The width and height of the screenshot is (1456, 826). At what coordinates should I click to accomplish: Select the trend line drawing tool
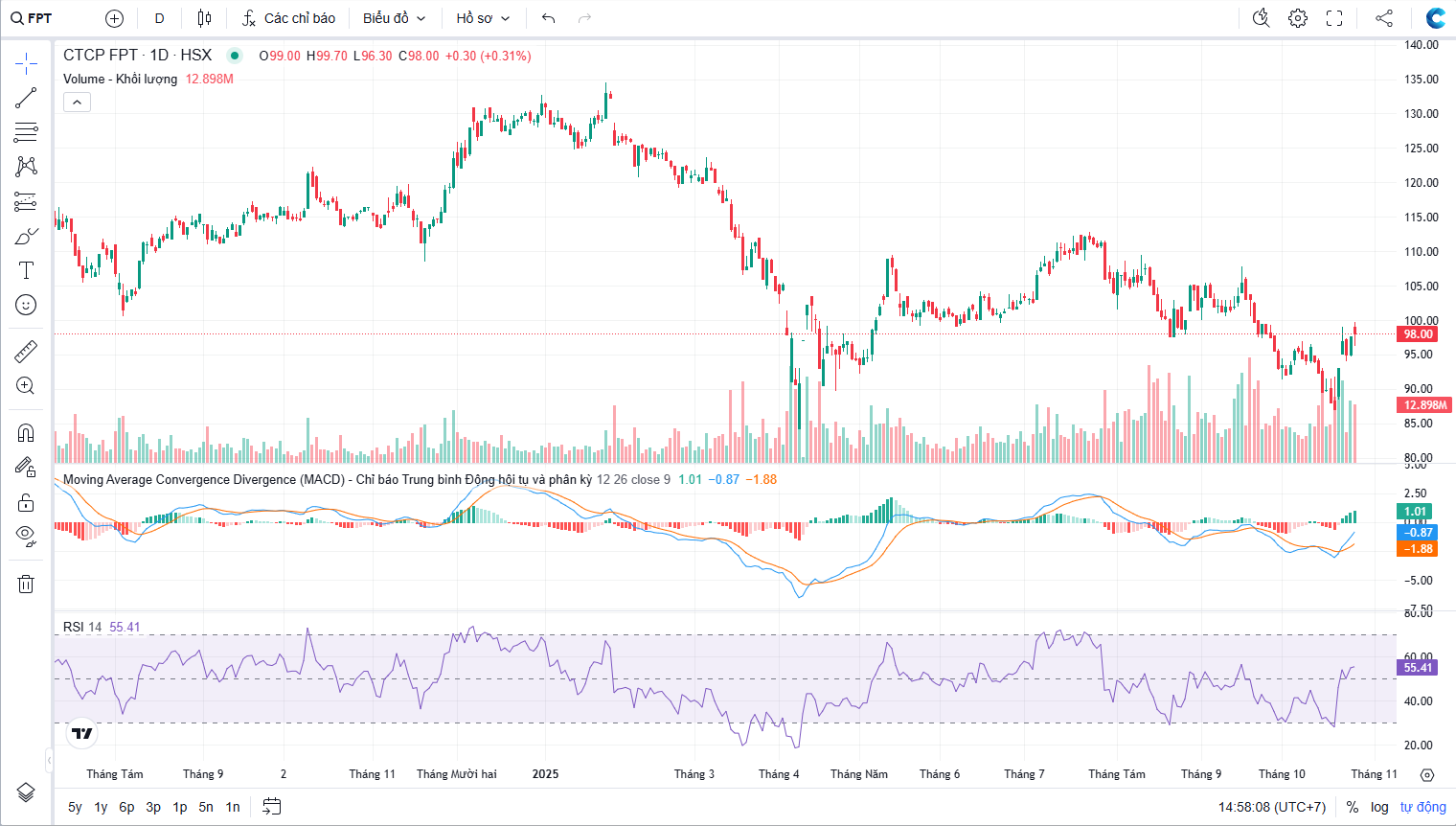[x=26, y=98]
